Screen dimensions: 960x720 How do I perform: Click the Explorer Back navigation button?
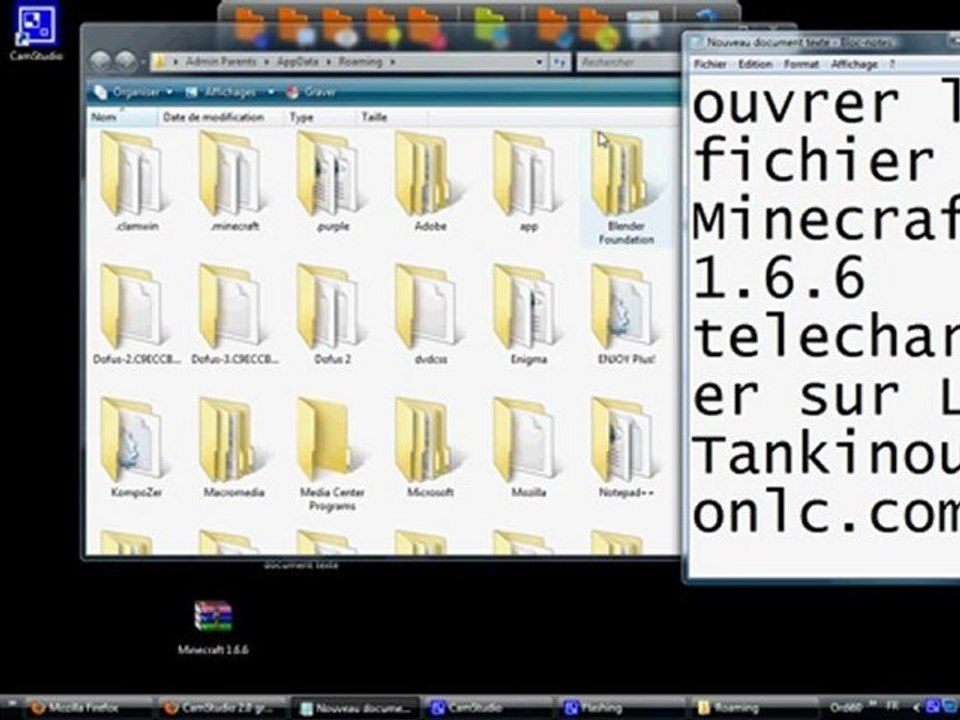point(101,61)
